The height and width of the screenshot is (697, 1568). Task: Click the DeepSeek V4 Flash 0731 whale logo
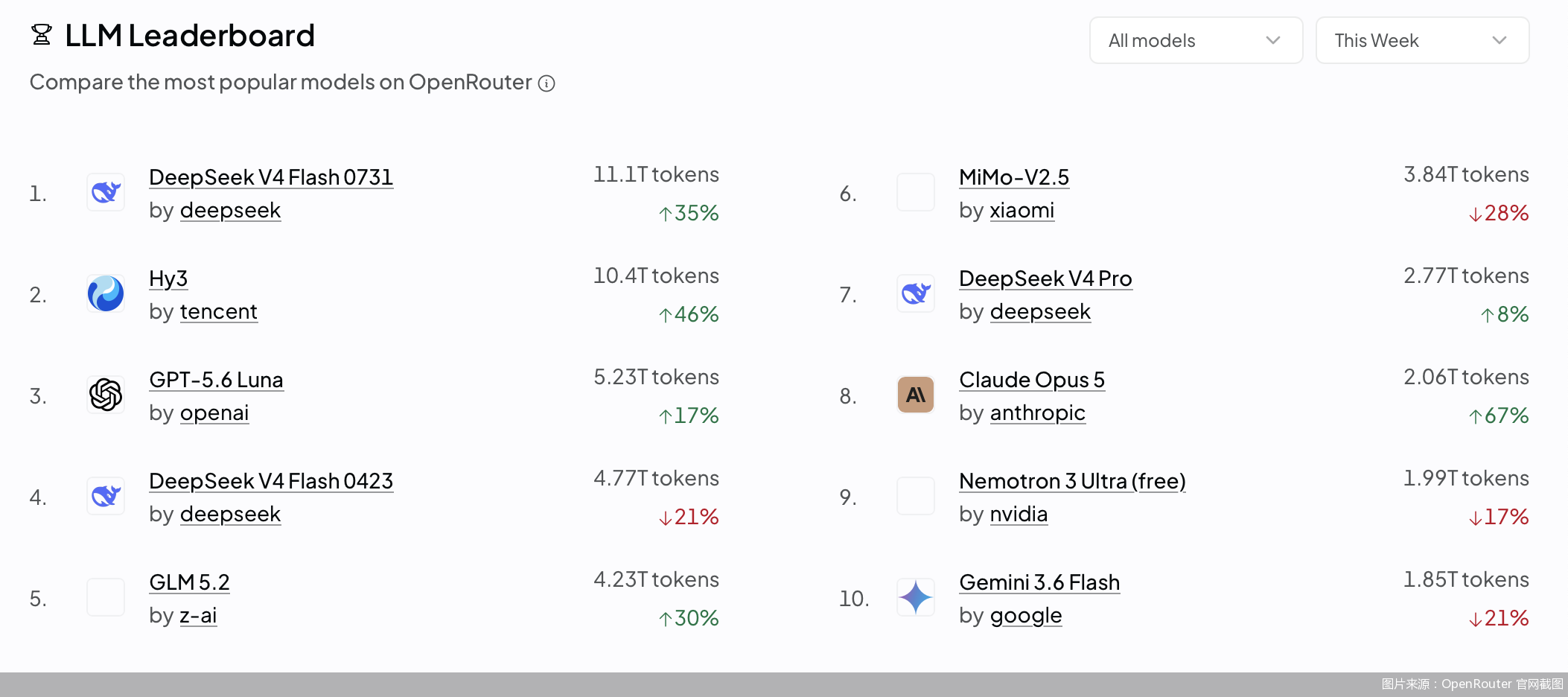[106, 192]
